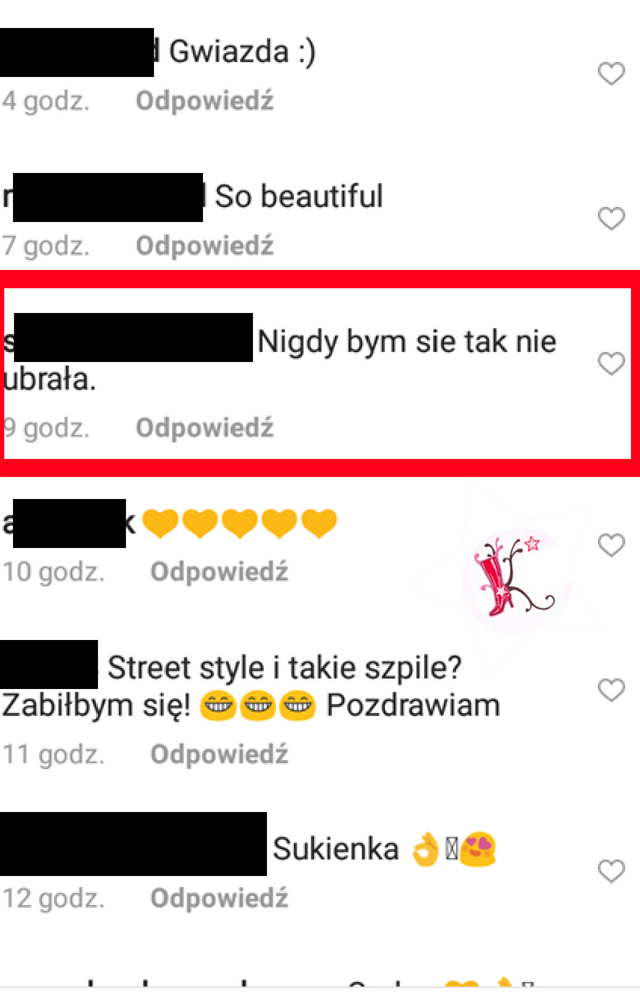Like the 'Sukienka' comment heart
This screenshot has height=1000, width=640.
click(x=611, y=871)
